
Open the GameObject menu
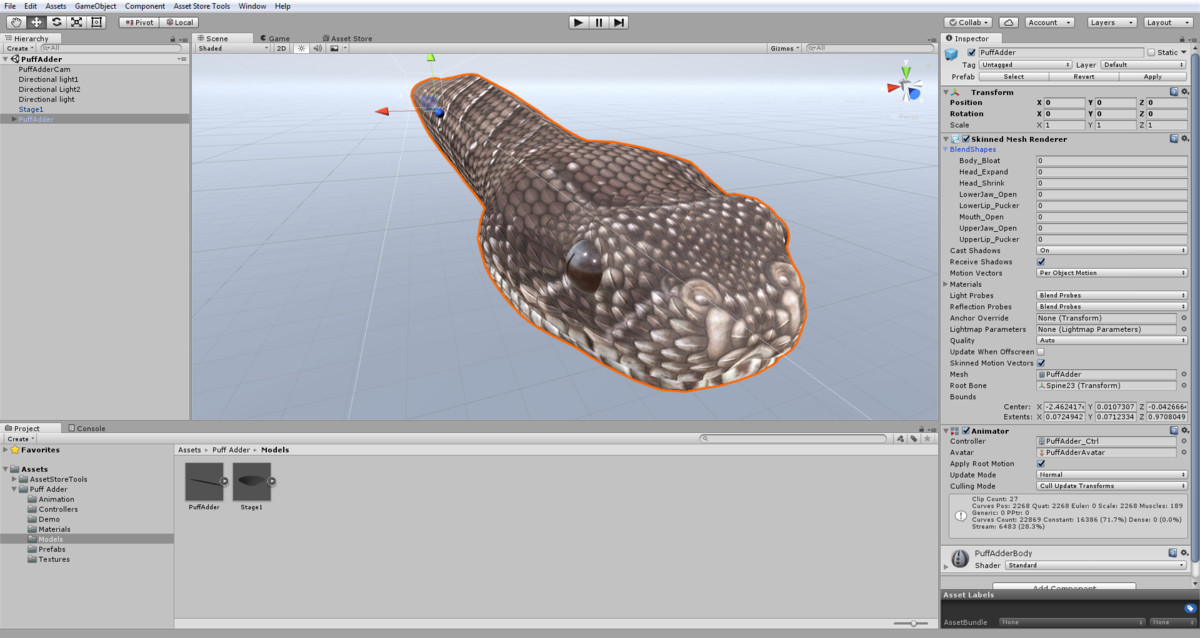tap(95, 5)
